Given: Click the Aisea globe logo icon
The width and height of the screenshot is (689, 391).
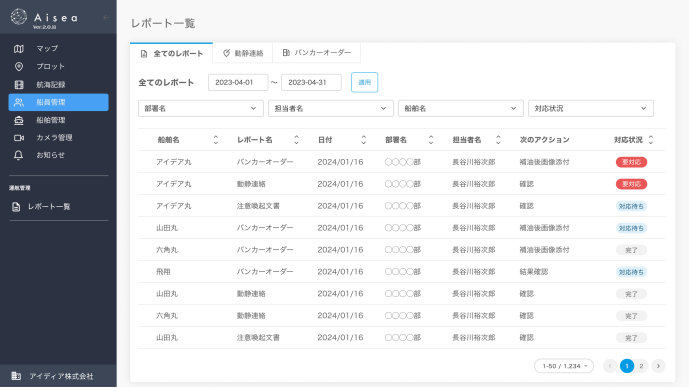Looking at the screenshot, I should [19, 17].
